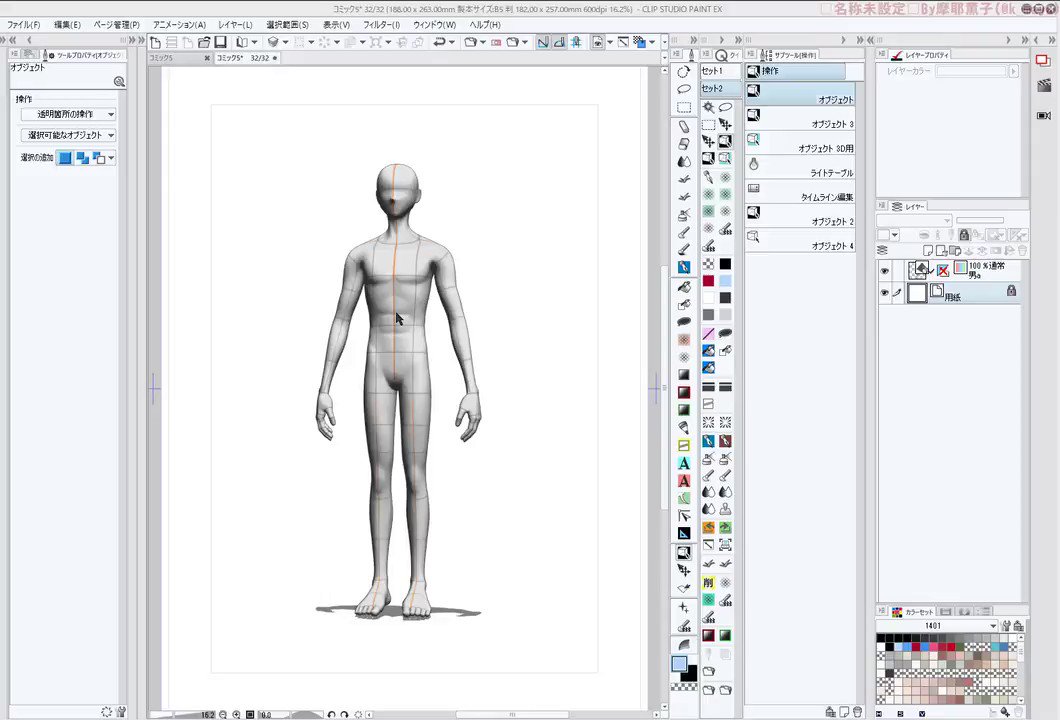Select the オブジェクト 3 subtool

click(x=800, y=119)
